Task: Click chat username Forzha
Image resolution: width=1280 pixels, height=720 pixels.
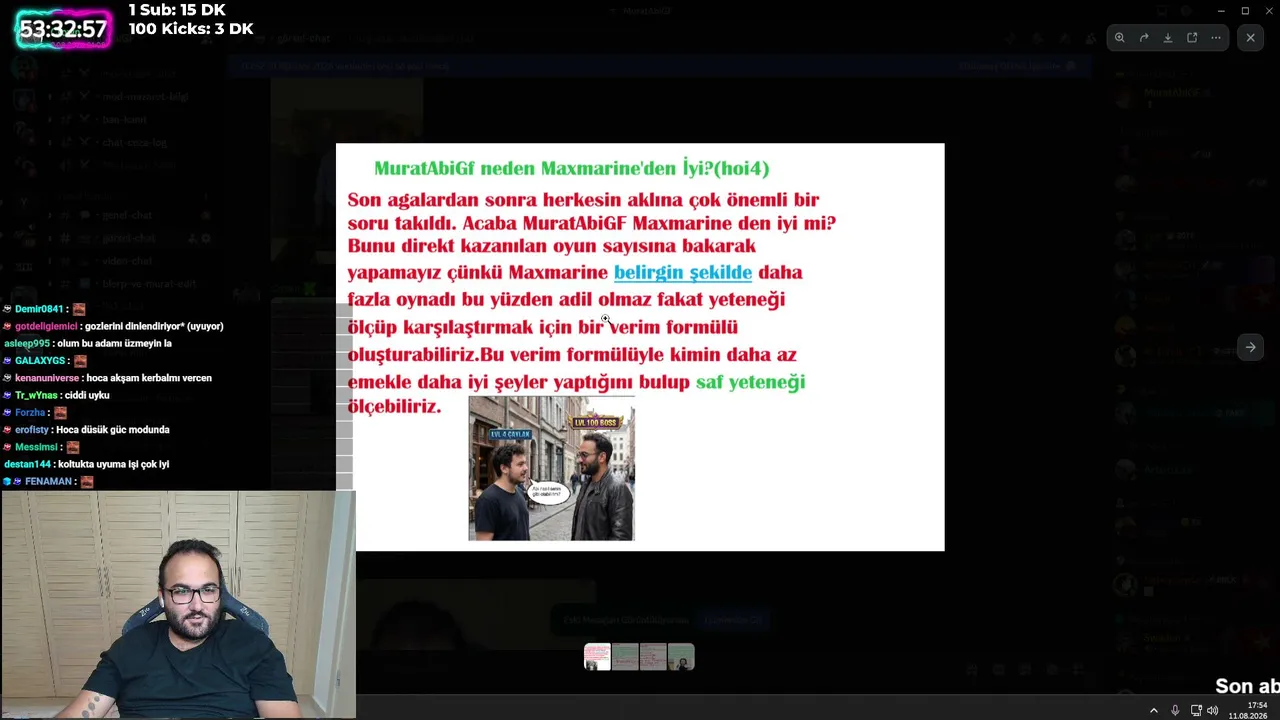Action: (x=30, y=413)
